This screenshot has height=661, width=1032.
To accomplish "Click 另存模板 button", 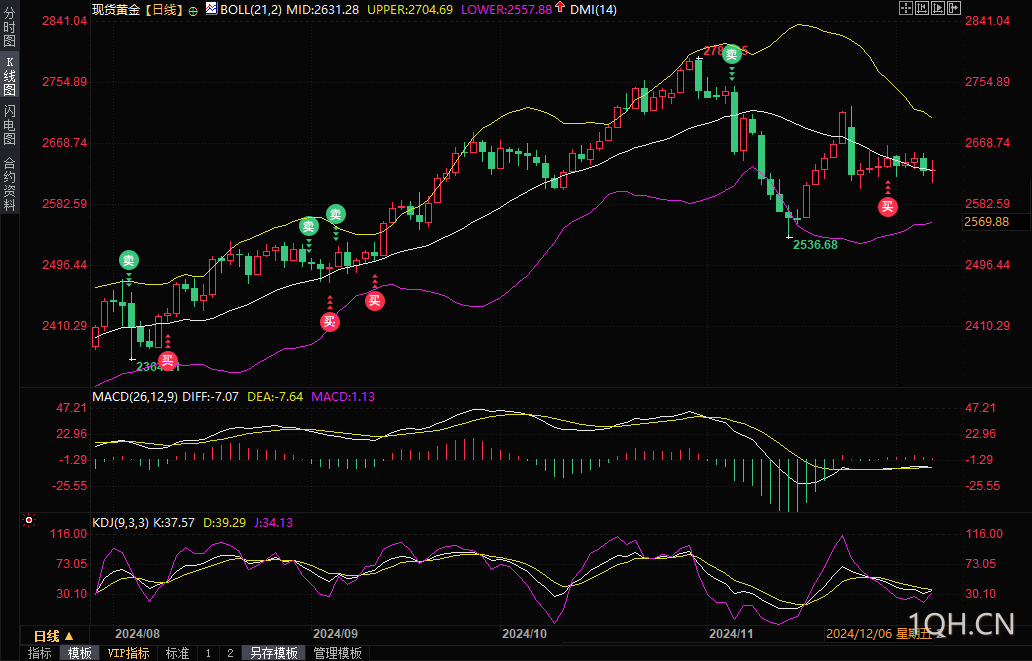I will [274, 653].
